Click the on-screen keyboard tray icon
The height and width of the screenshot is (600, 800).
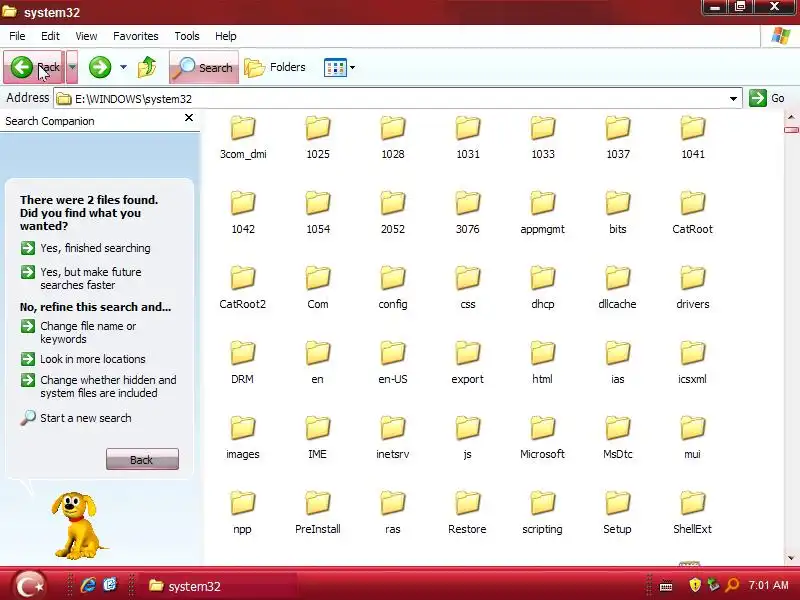(666, 586)
